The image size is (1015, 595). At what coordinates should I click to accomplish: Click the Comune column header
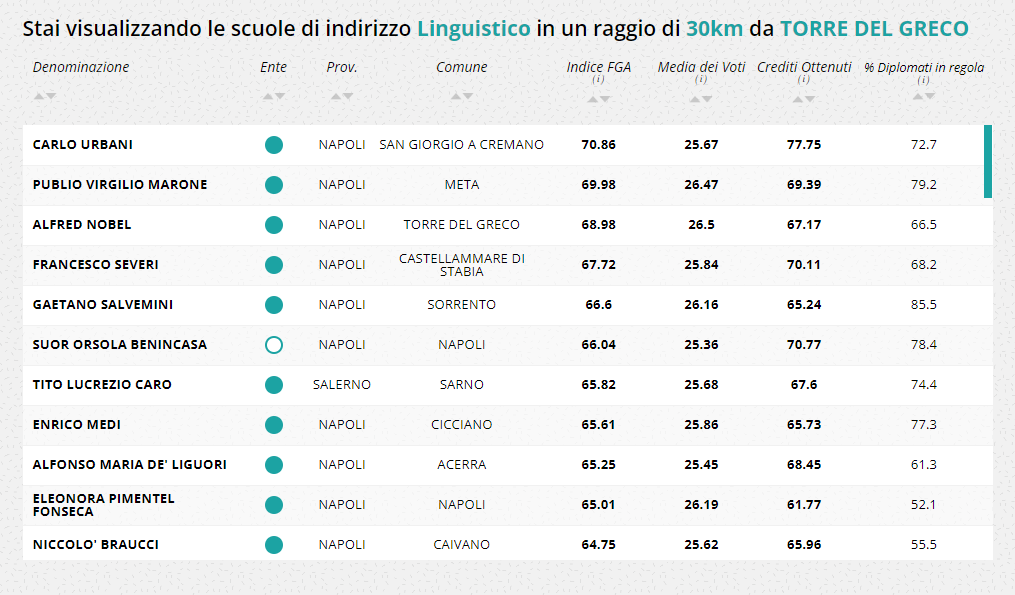[461, 67]
